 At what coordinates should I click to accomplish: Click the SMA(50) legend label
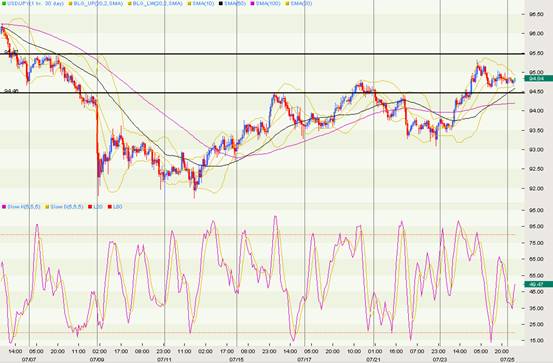pyautogui.click(x=235, y=4)
